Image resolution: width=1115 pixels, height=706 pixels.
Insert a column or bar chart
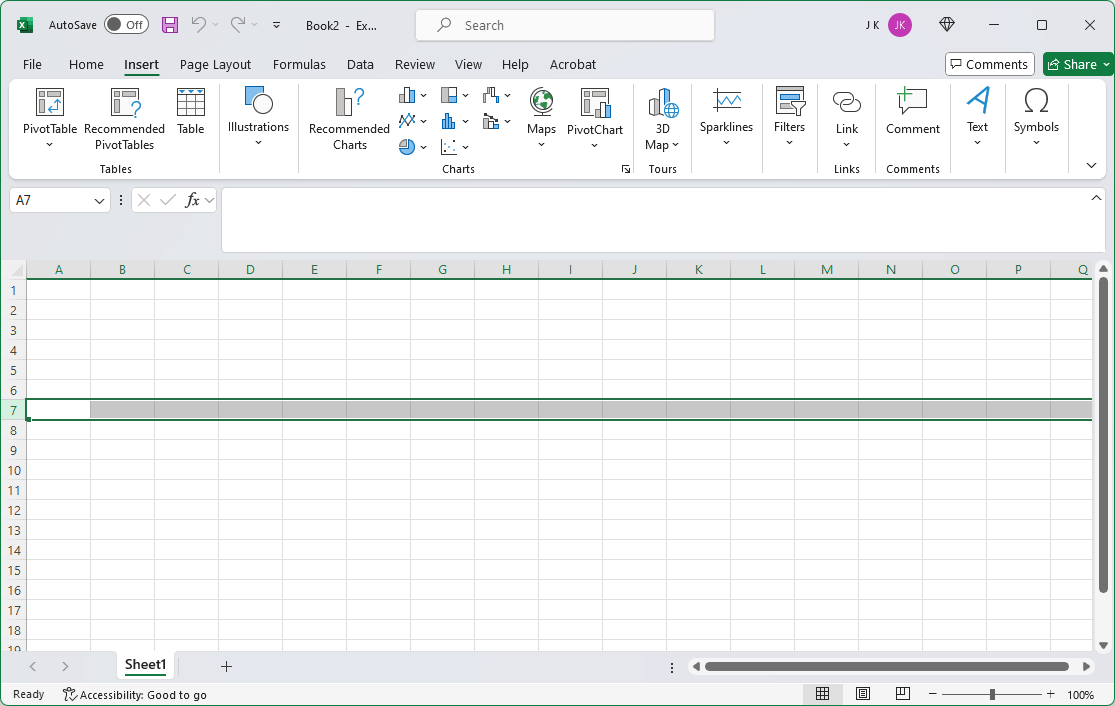click(407, 95)
